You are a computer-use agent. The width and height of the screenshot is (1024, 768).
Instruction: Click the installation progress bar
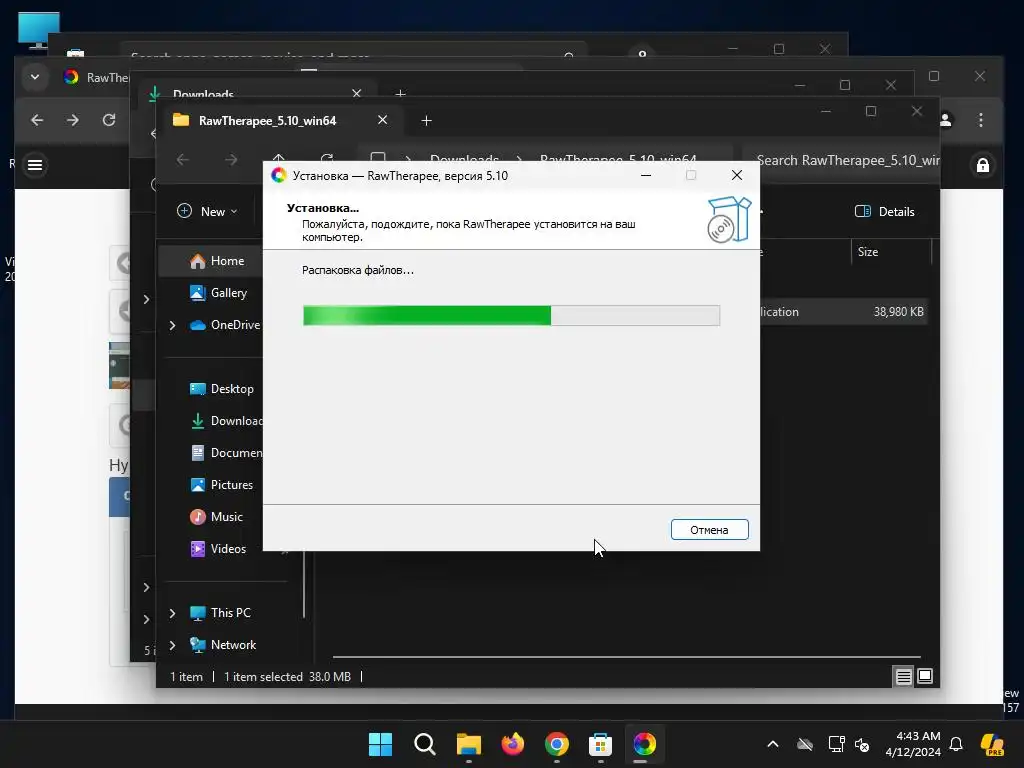point(511,315)
